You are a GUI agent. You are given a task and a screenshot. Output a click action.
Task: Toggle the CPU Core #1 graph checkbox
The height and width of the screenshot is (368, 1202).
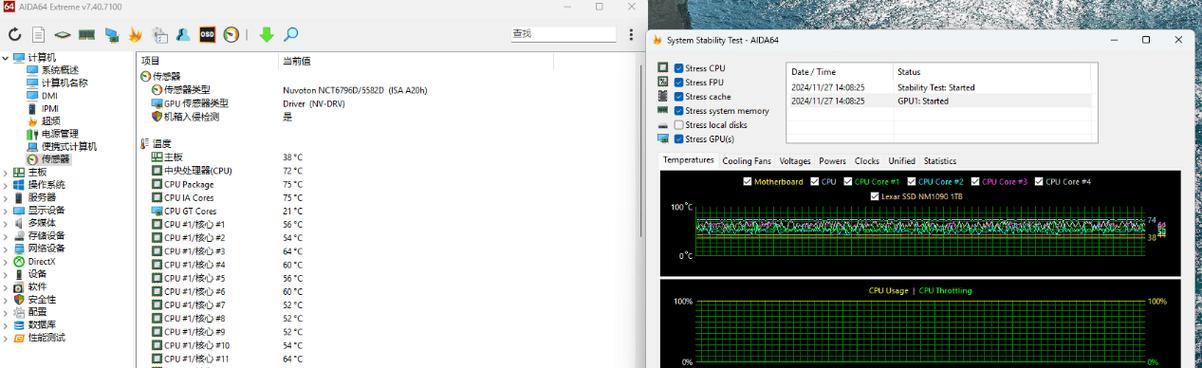tap(848, 182)
